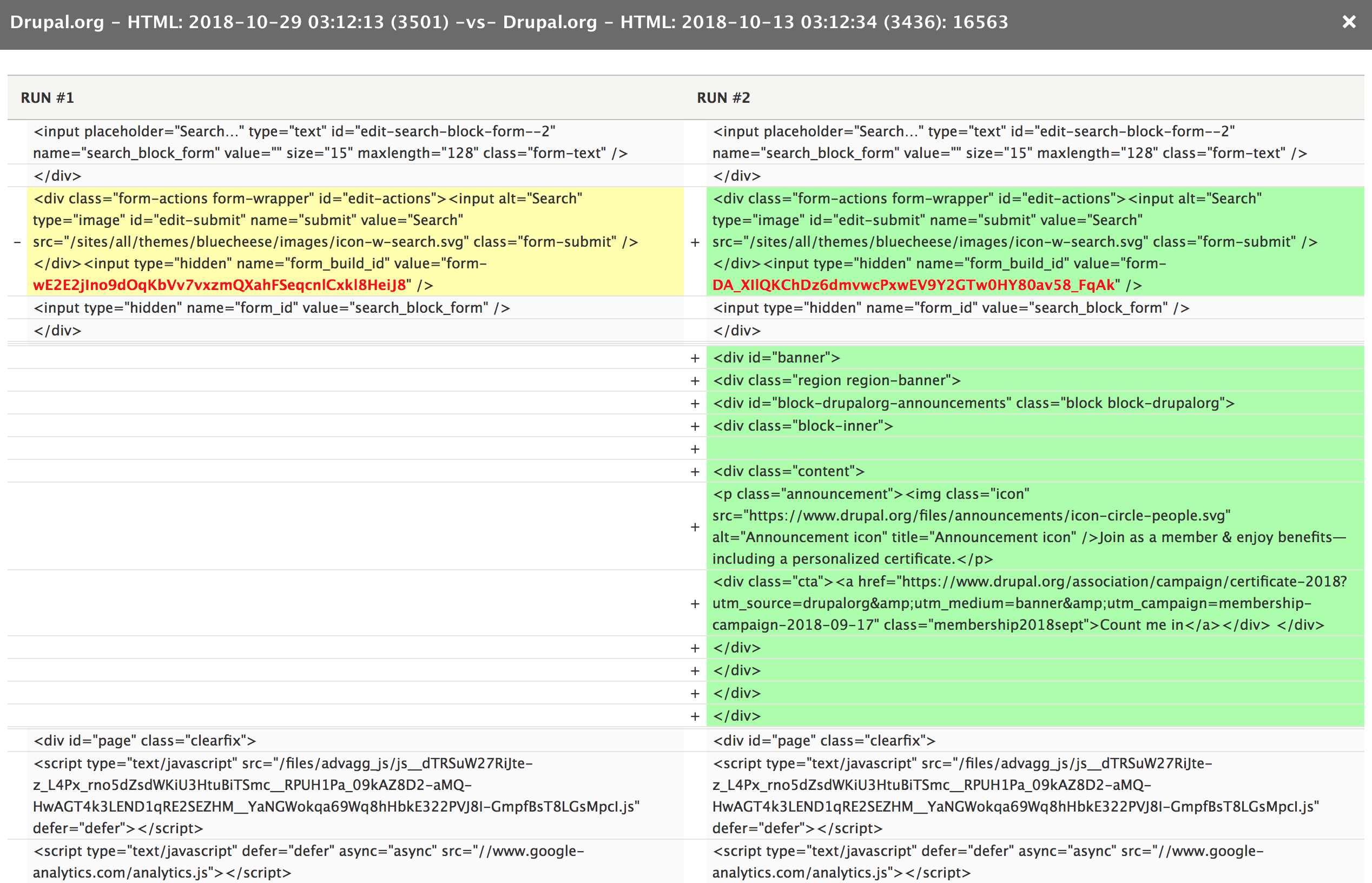The width and height of the screenshot is (1372, 883).
Task: Select the 'block-drupalorg-announcements' added line
Action: pos(1035,403)
